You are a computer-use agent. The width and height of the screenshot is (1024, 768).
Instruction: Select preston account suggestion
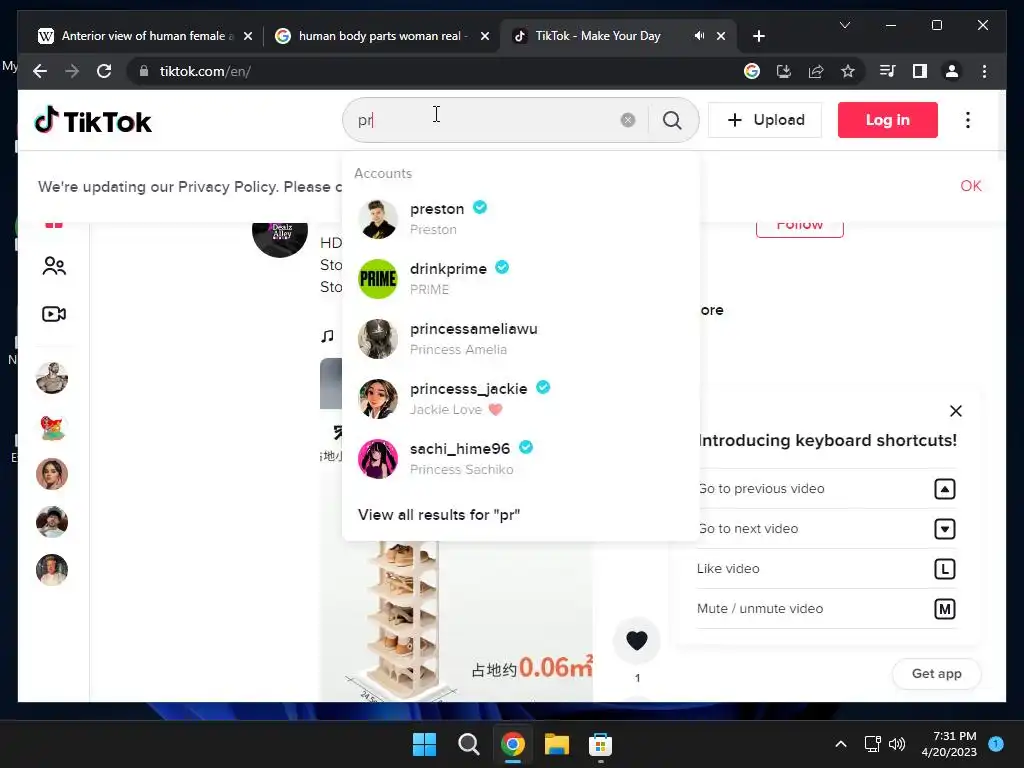520,219
